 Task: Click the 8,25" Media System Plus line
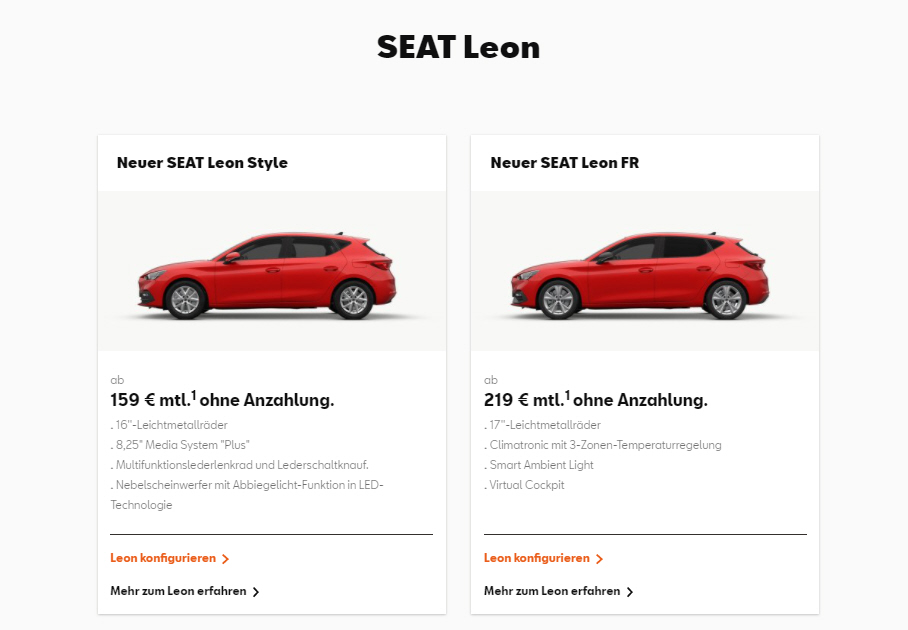(x=180, y=445)
